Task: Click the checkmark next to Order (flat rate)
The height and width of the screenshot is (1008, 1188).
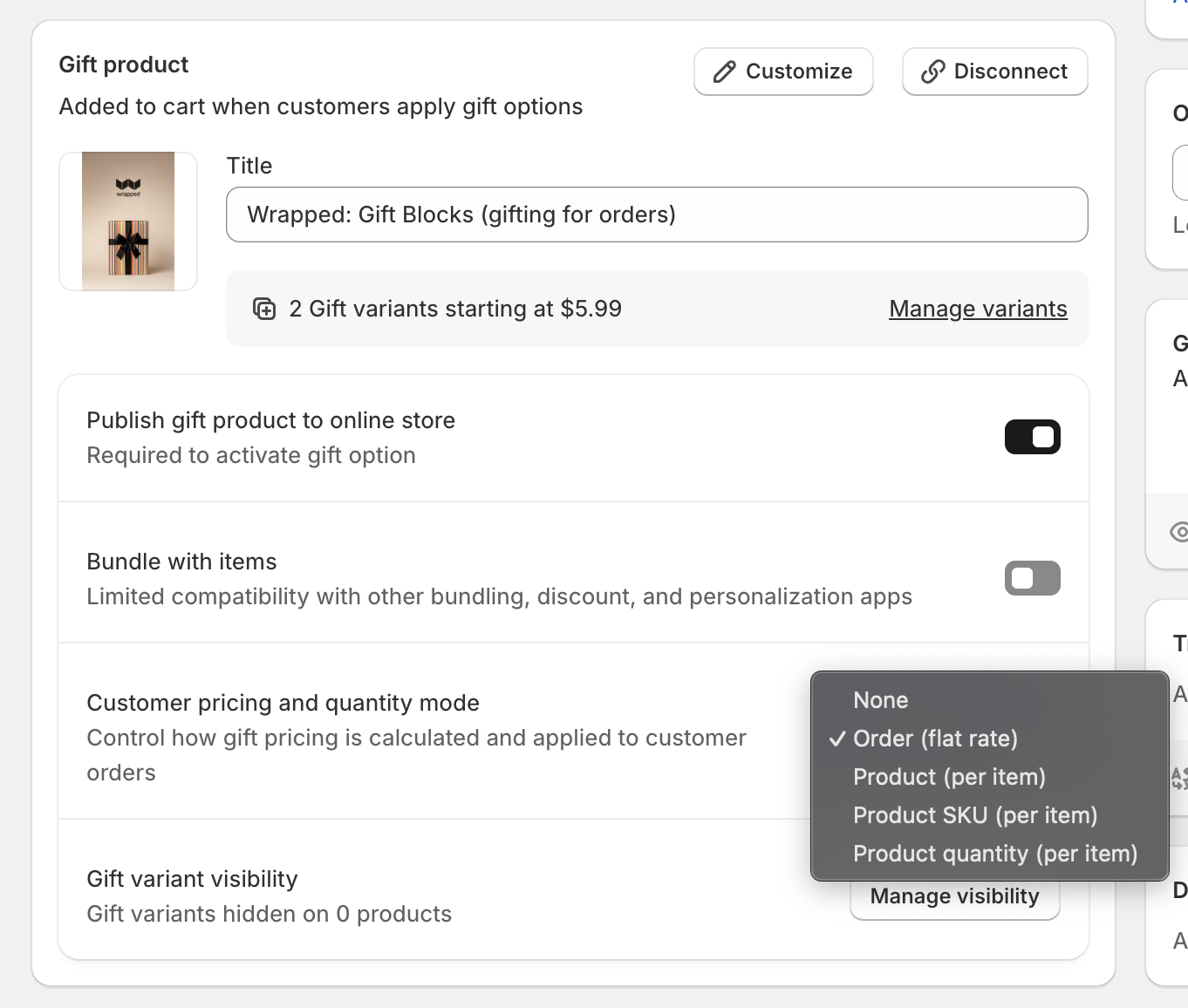Action: [x=837, y=739]
